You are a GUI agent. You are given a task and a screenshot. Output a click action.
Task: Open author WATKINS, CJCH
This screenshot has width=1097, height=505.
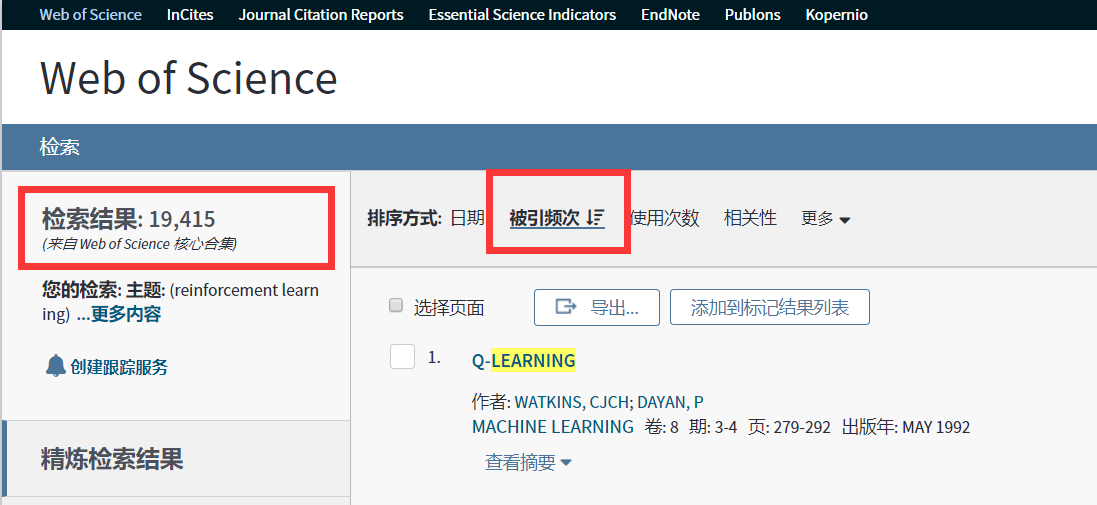pyautogui.click(x=574, y=402)
